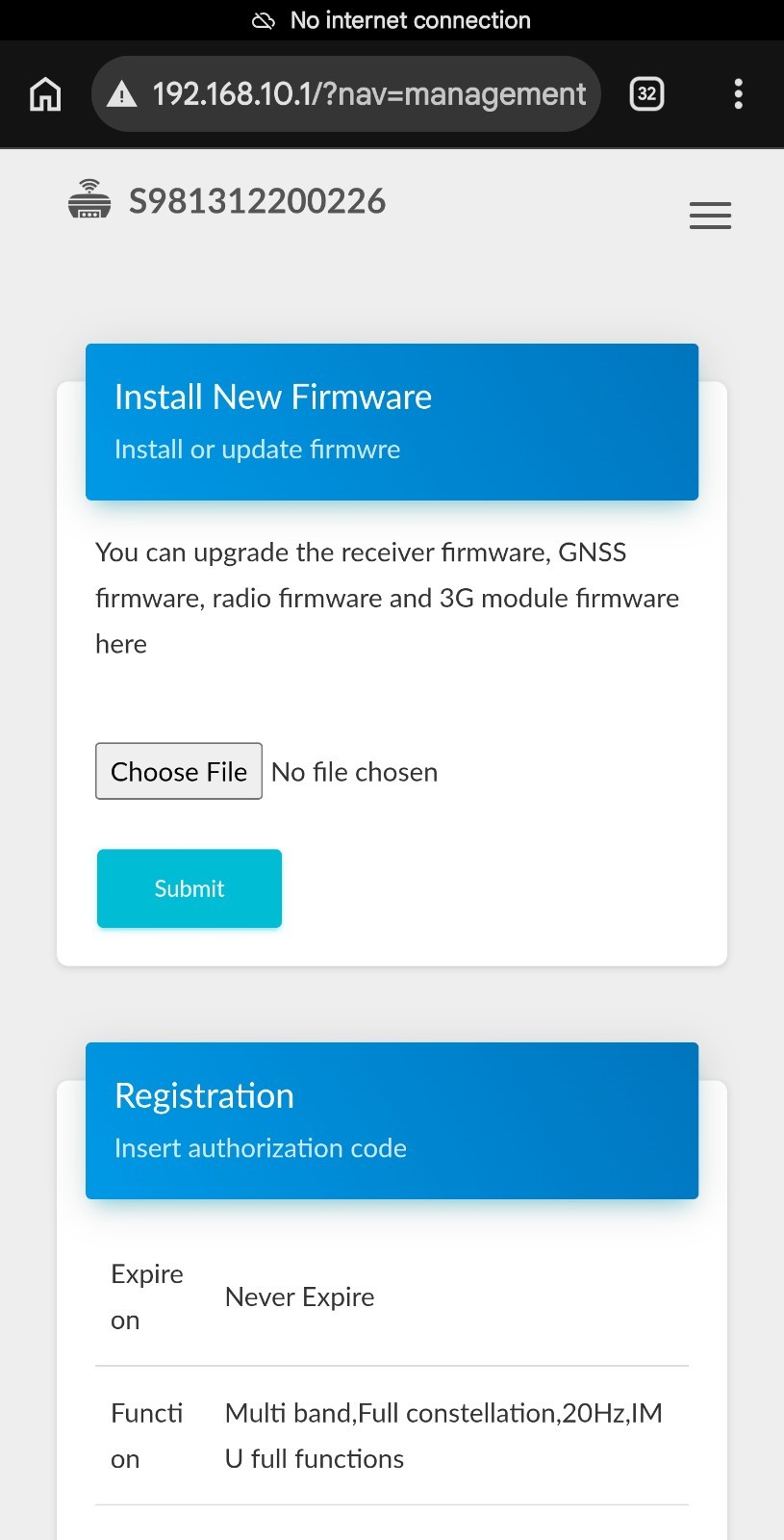Click the receiver router logo icon
This screenshot has height=1540, width=784.
89,199
